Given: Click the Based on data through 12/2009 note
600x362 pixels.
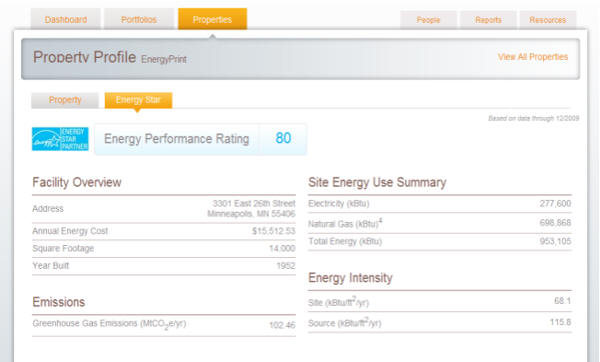Looking at the screenshot, I should pyautogui.click(x=533, y=118).
